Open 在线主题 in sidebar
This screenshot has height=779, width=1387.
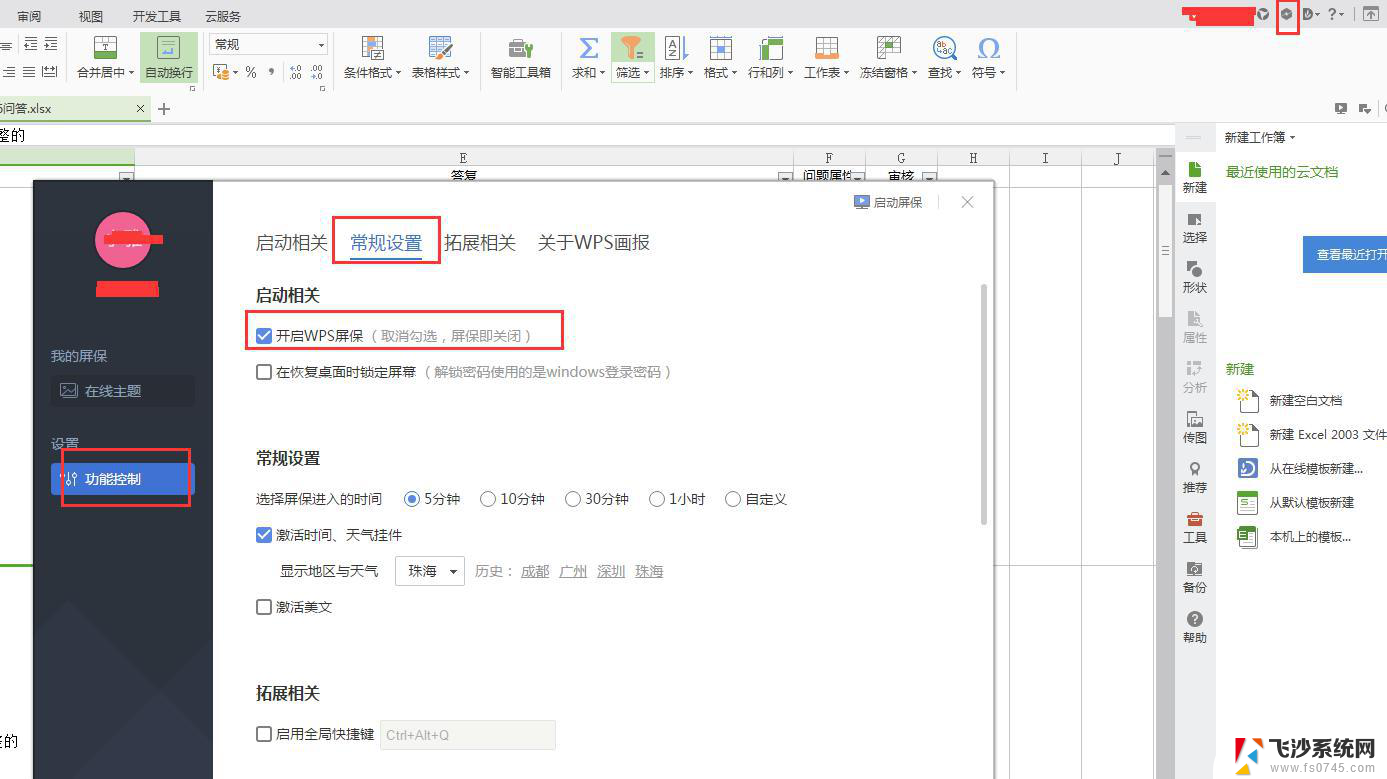123,391
